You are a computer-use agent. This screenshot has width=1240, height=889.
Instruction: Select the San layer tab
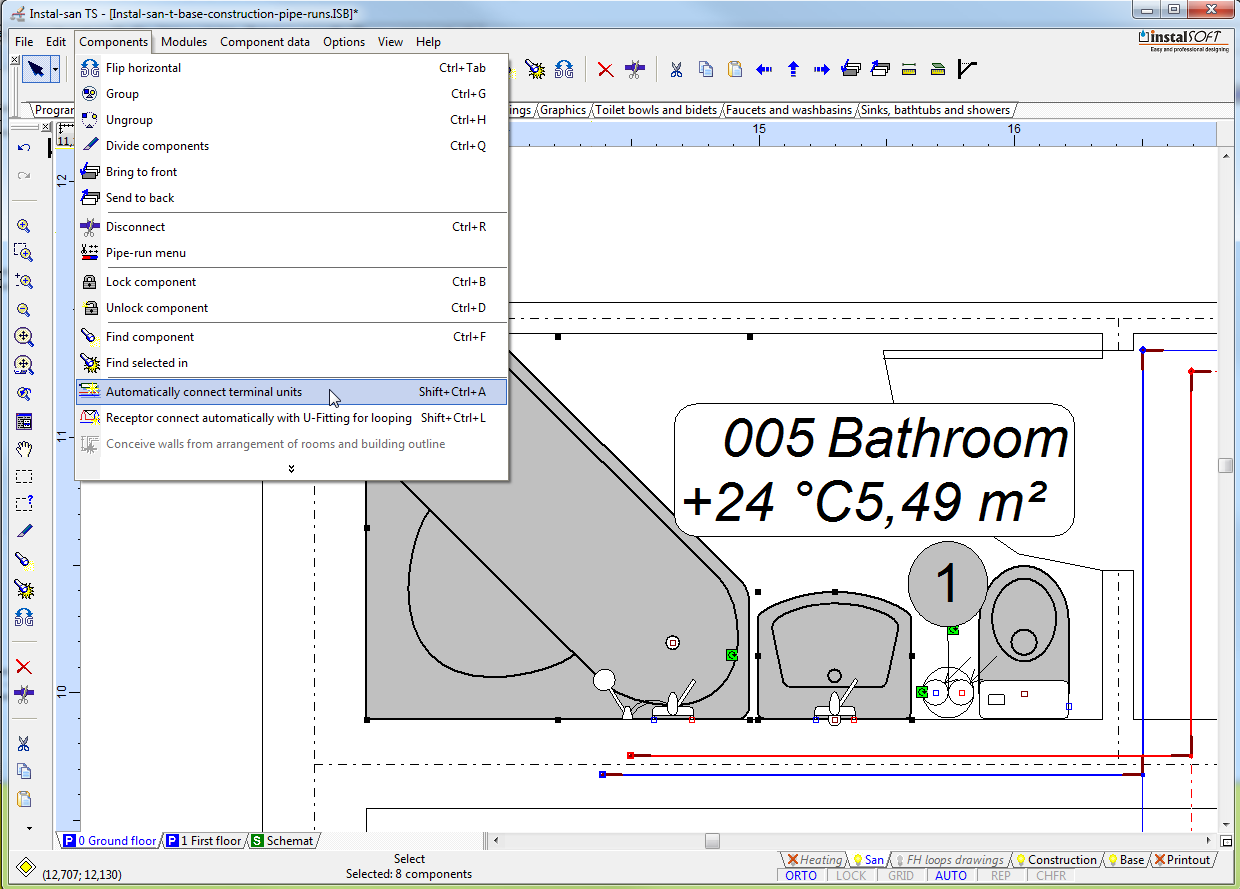click(x=868, y=860)
